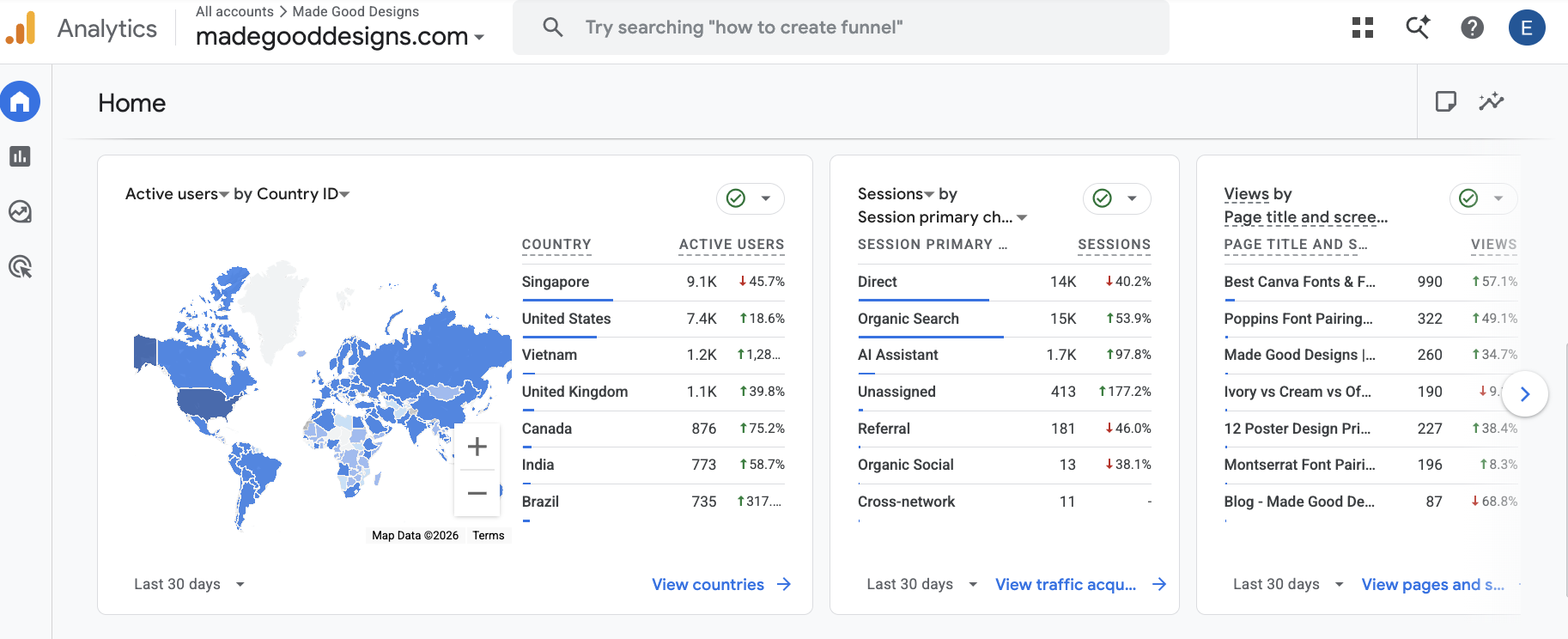Open insights trend icon on Home

click(x=1492, y=101)
